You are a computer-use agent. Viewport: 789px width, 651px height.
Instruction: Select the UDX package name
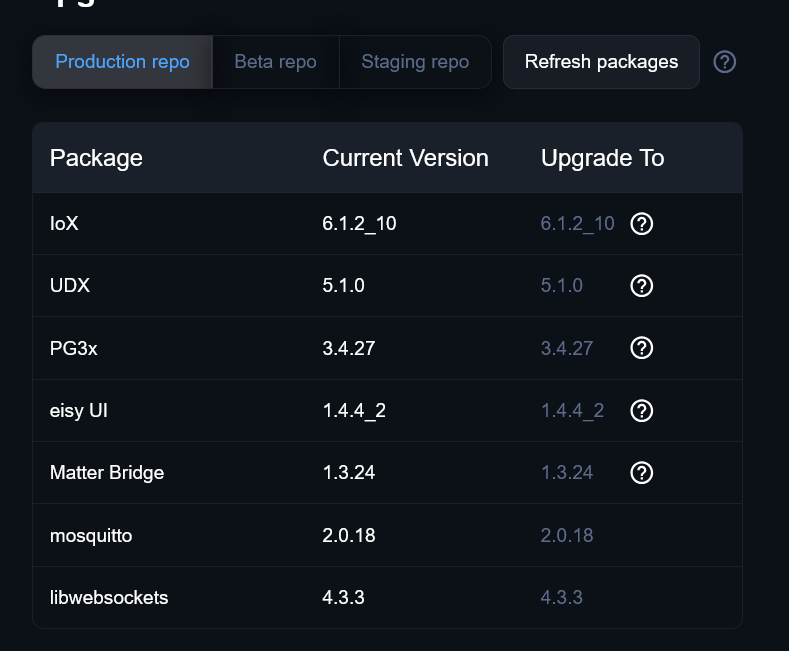[70, 286]
